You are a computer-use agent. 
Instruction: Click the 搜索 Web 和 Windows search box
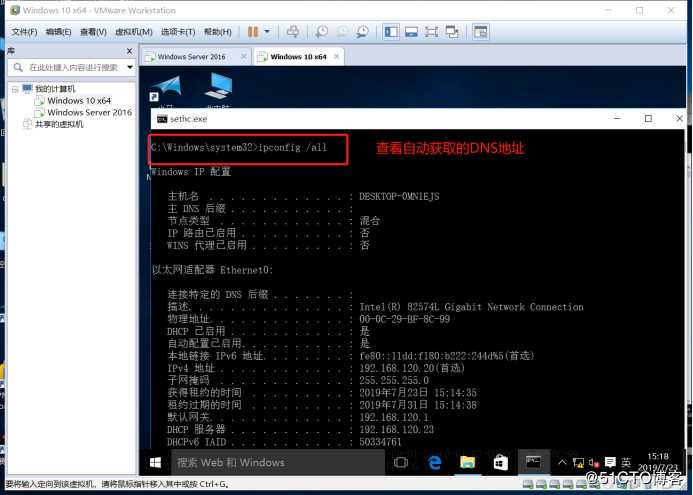point(278,463)
